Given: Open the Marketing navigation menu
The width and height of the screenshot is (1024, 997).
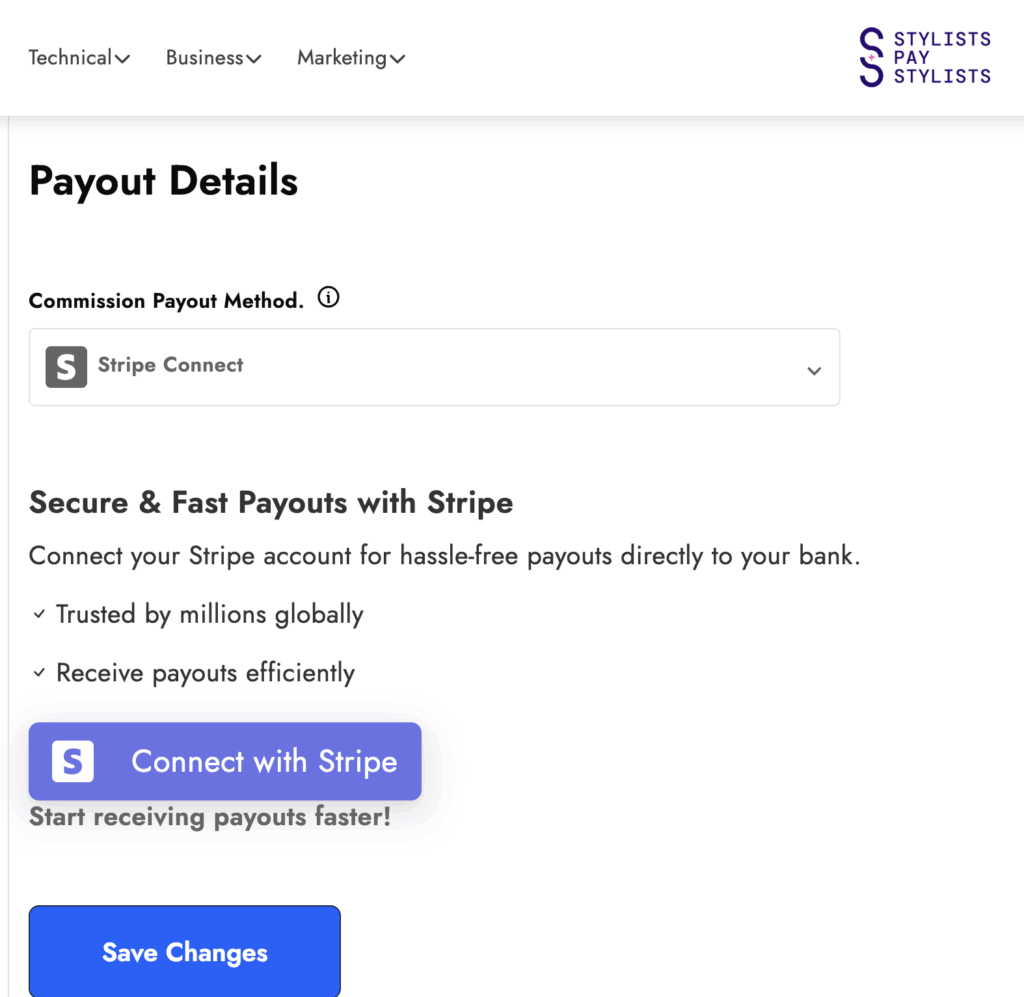Looking at the screenshot, I should (x=342, y=58).
